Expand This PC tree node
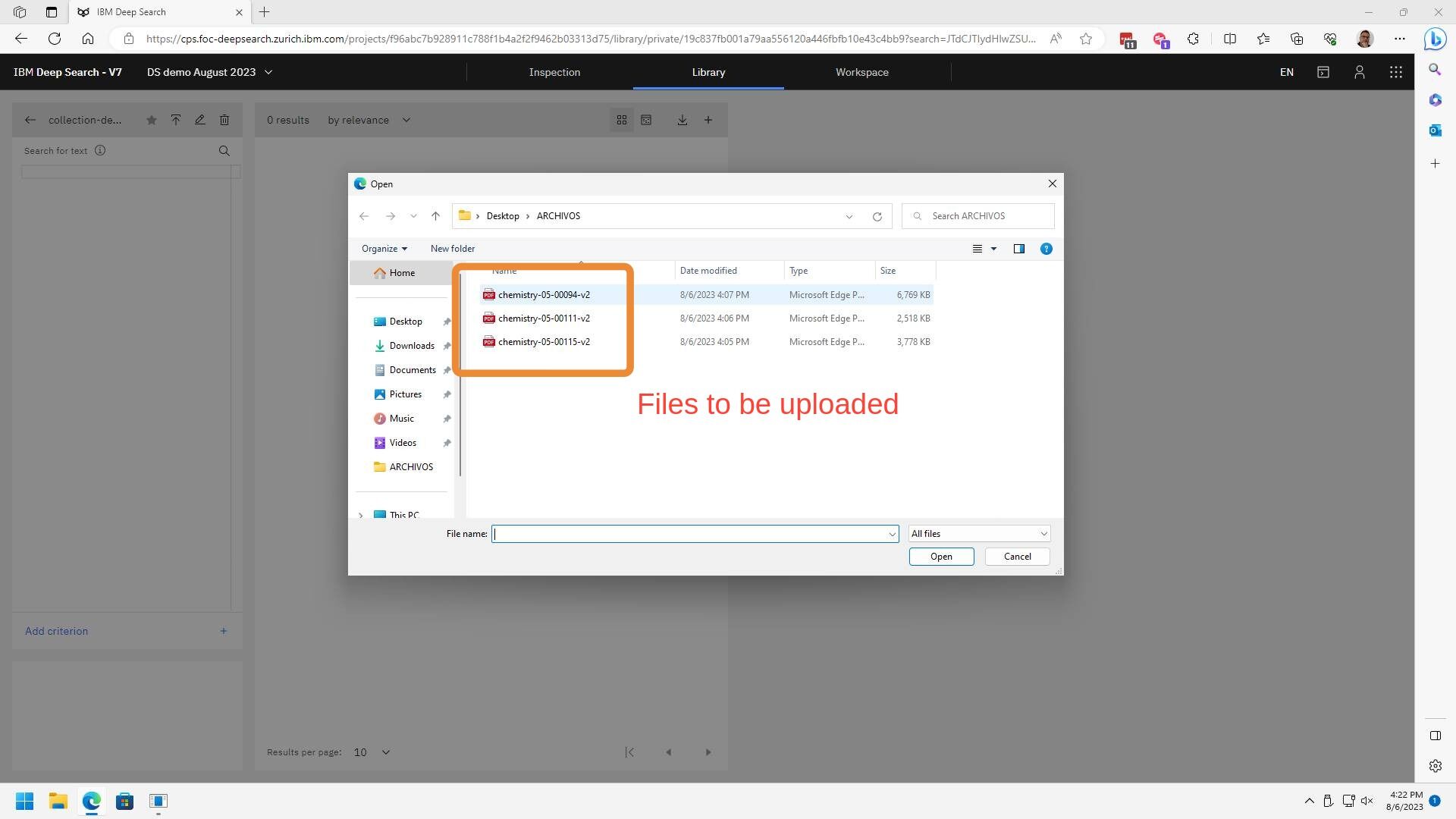Screen dimensions: 1456x819 (x=361, y=516)
